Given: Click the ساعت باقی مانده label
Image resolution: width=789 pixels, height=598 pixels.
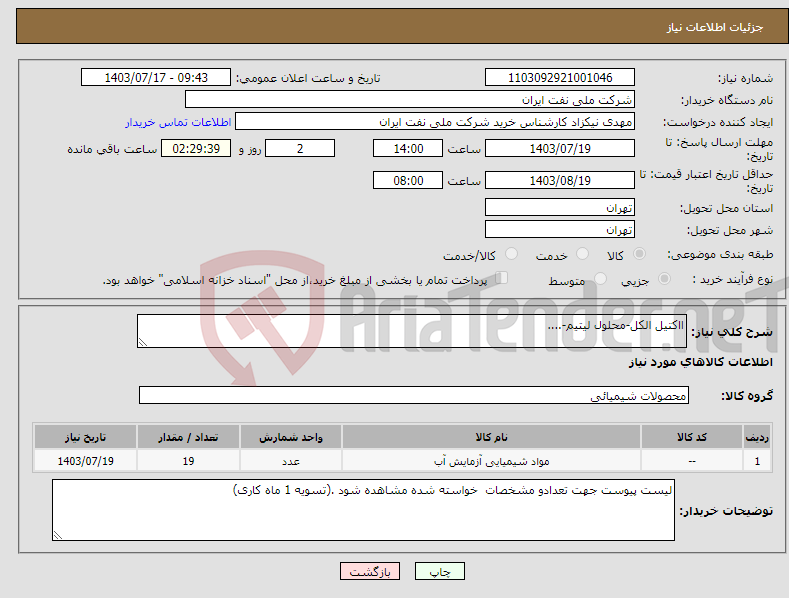Looking at the screenshot, I should pos(112,150).
